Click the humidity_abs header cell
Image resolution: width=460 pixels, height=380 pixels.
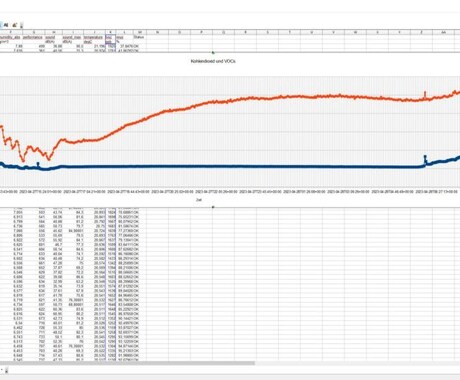(x=10, y=37)
